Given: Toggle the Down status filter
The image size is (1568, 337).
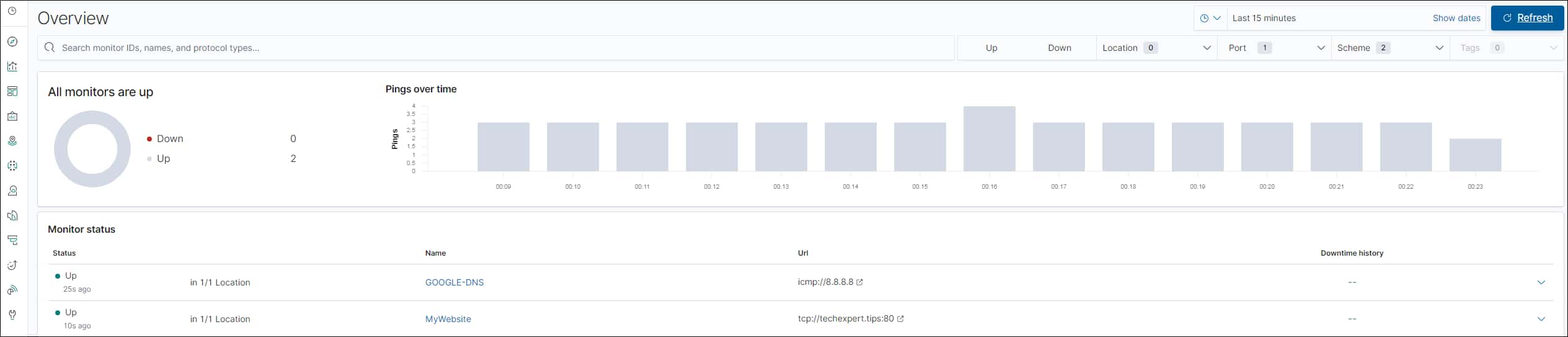Looking at the screenshot, I should coord(1059,48).
